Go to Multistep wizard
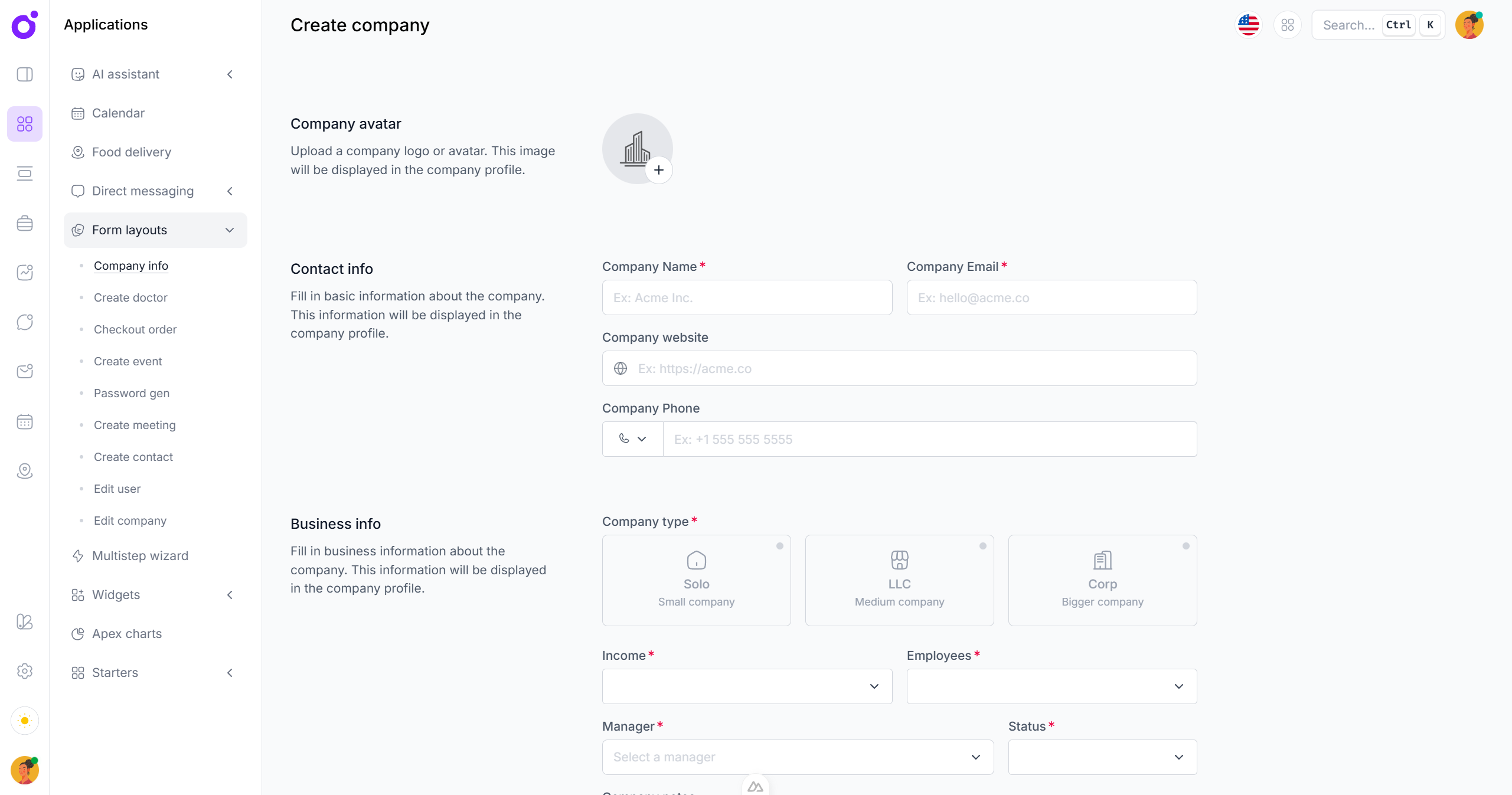The width and height of the screenshot is (1512, 795). point(140,556)
